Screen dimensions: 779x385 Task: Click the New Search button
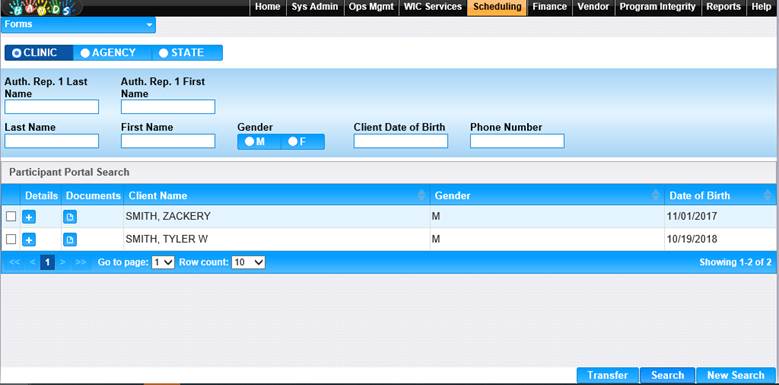[736, 376]
